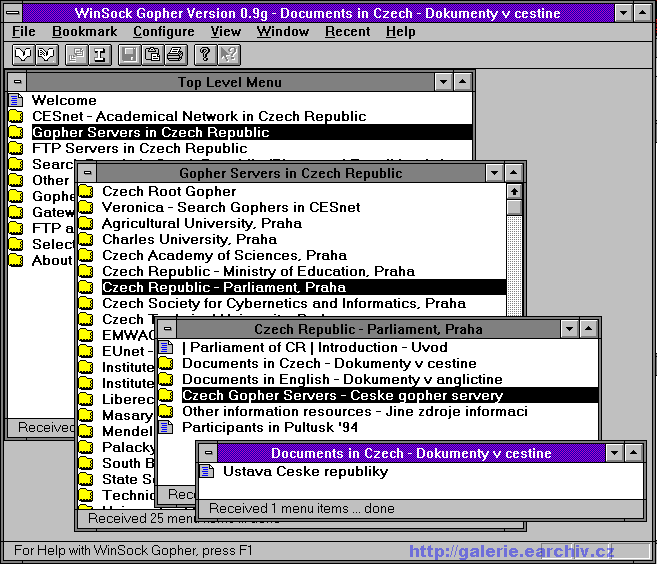Click folder icon beside Other information resources
Viewport: 657px width, 564px height.
[166, 411]
